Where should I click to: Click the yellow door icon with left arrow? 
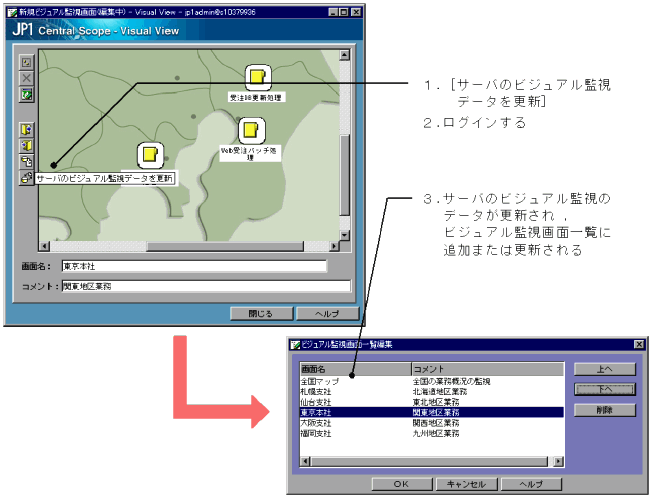pos(27,145)
